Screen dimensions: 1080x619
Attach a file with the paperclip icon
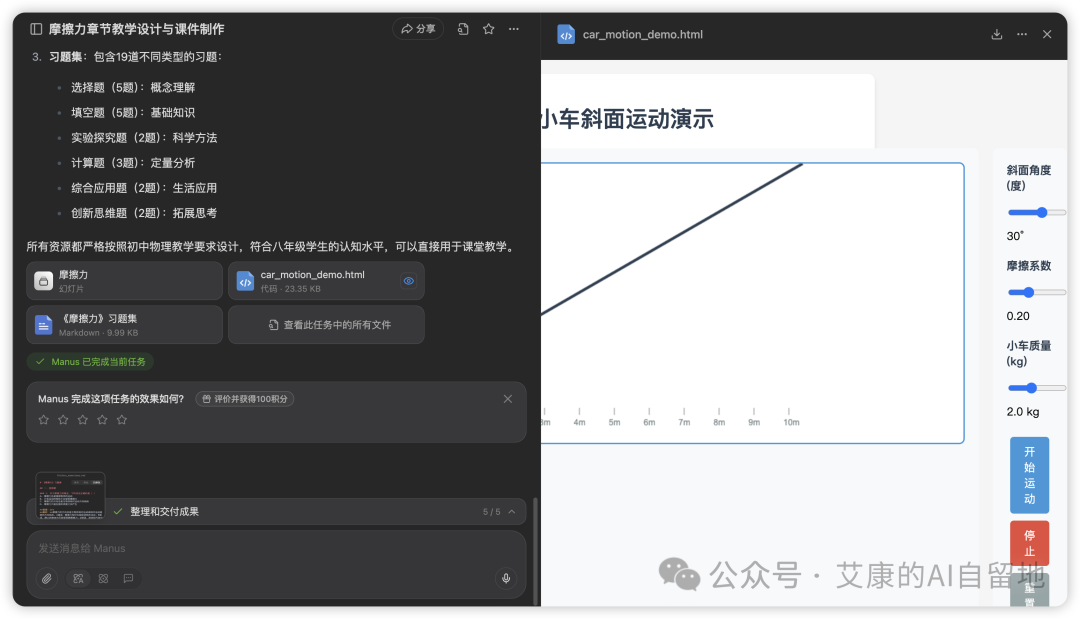pos(47,578)
